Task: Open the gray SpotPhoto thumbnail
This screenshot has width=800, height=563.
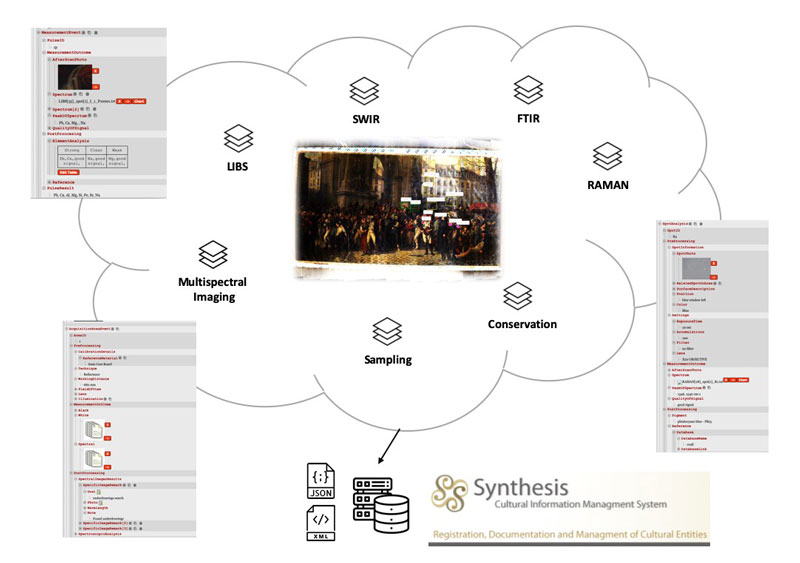Action: 696,268
